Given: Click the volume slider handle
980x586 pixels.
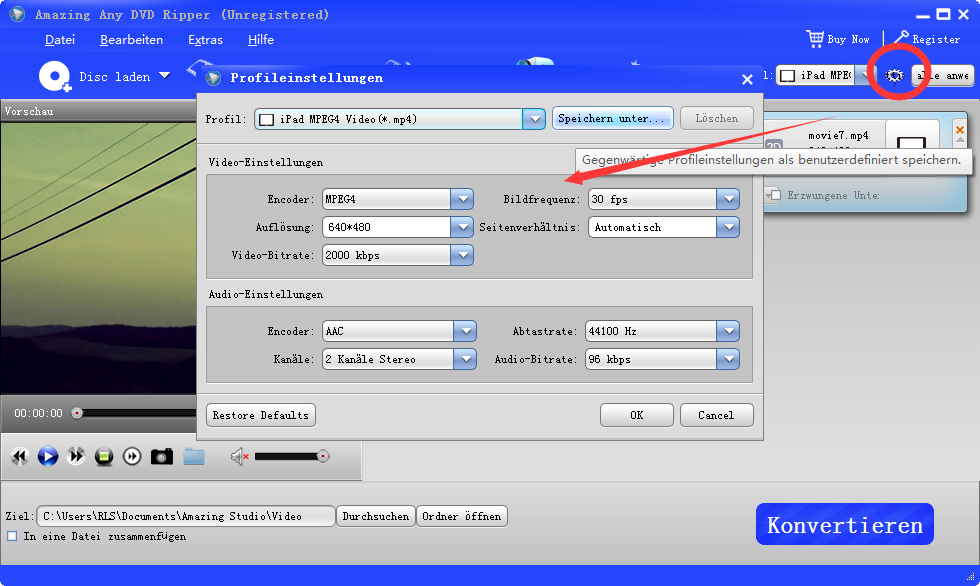Looking at the screenshot, I should tap(323, 457).
